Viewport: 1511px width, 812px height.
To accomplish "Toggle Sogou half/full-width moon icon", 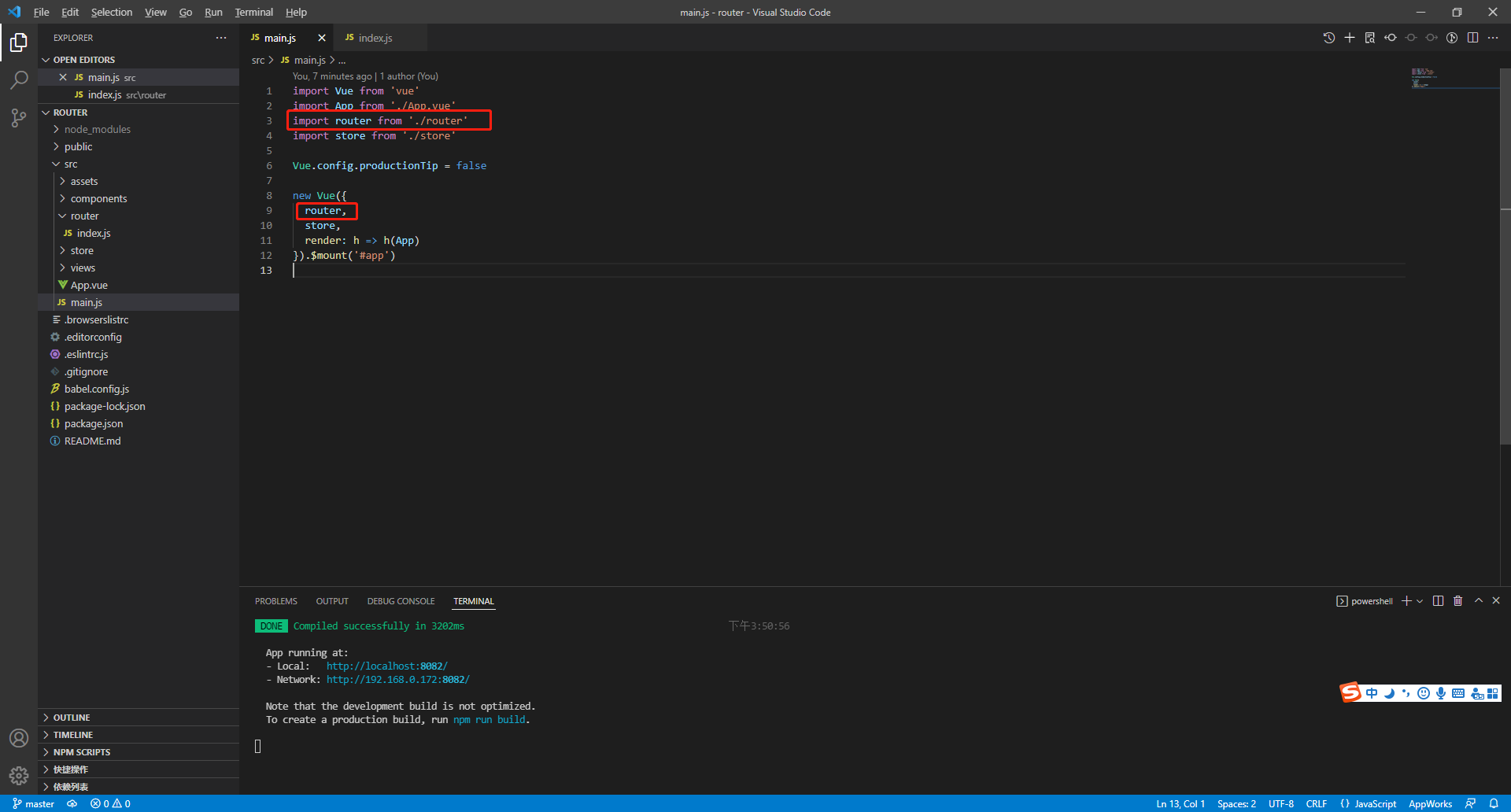I will pyautogui.click(x=1389, y=693).
